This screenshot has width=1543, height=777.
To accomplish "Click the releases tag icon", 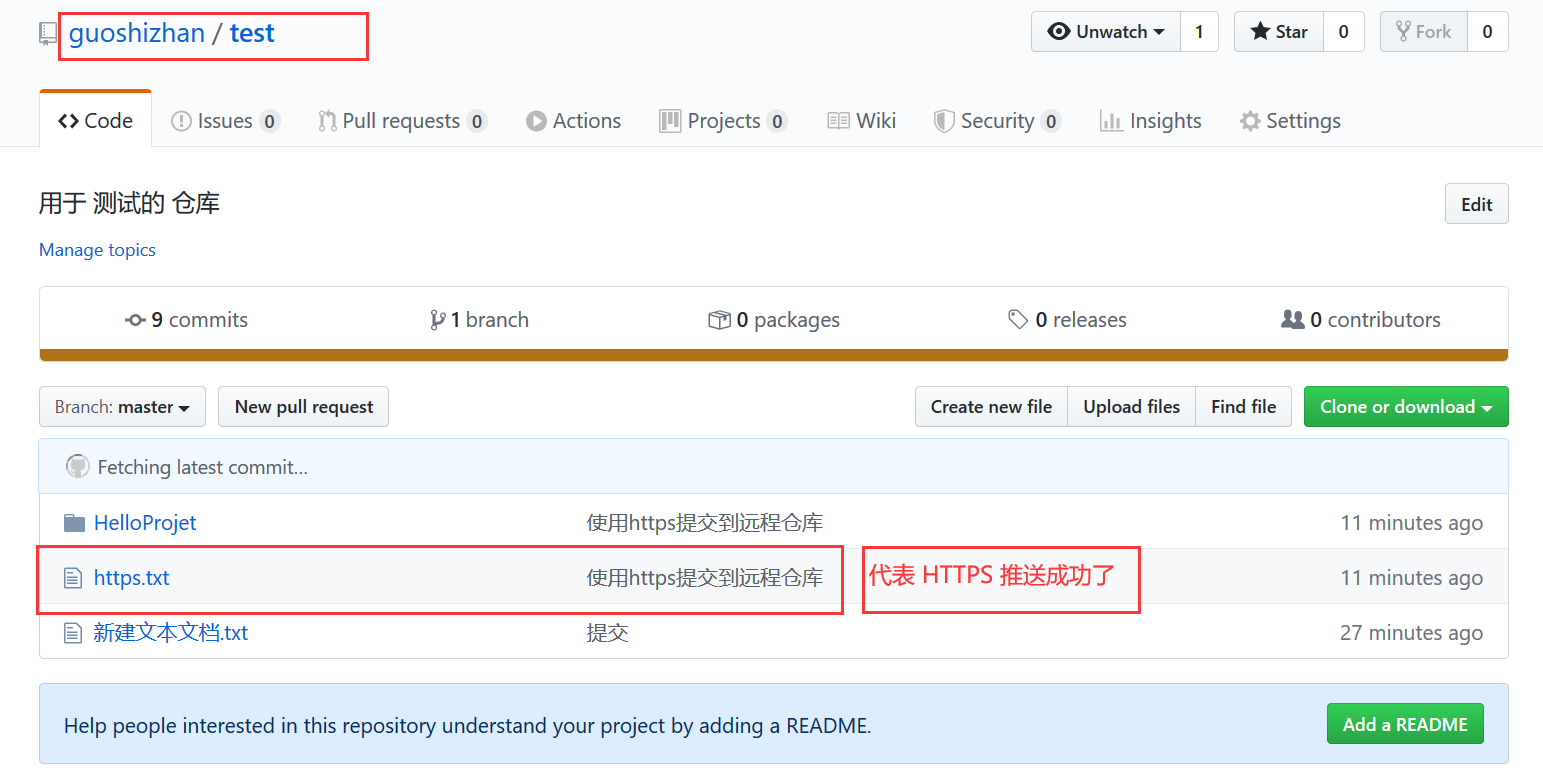I will point(1018,320).
